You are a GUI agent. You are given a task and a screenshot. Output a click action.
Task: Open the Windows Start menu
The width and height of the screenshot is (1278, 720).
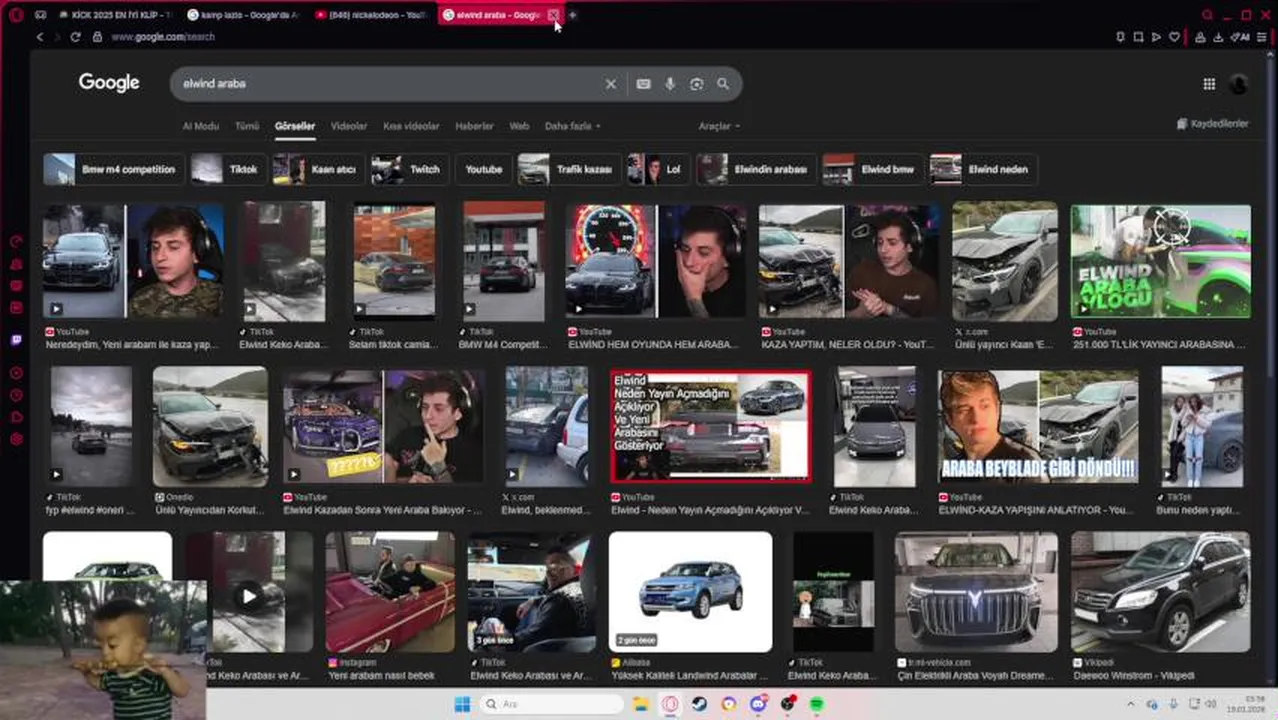[462, 704]
